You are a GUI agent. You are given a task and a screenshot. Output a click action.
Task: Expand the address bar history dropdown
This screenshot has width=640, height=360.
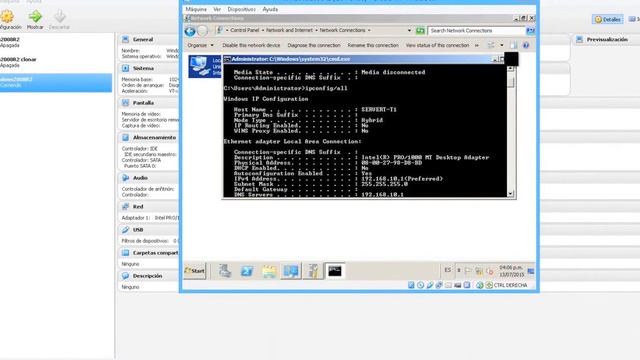[409, 31]
